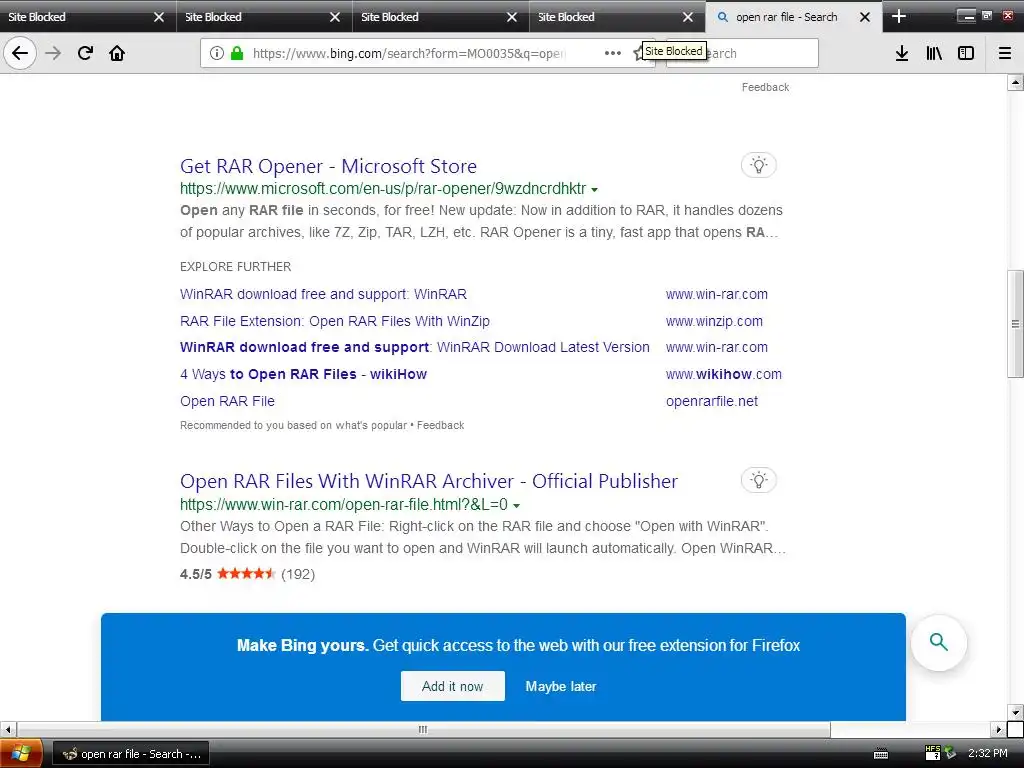
Task: Switch to the second Site Blocked tab
Action: click(264, 17)
